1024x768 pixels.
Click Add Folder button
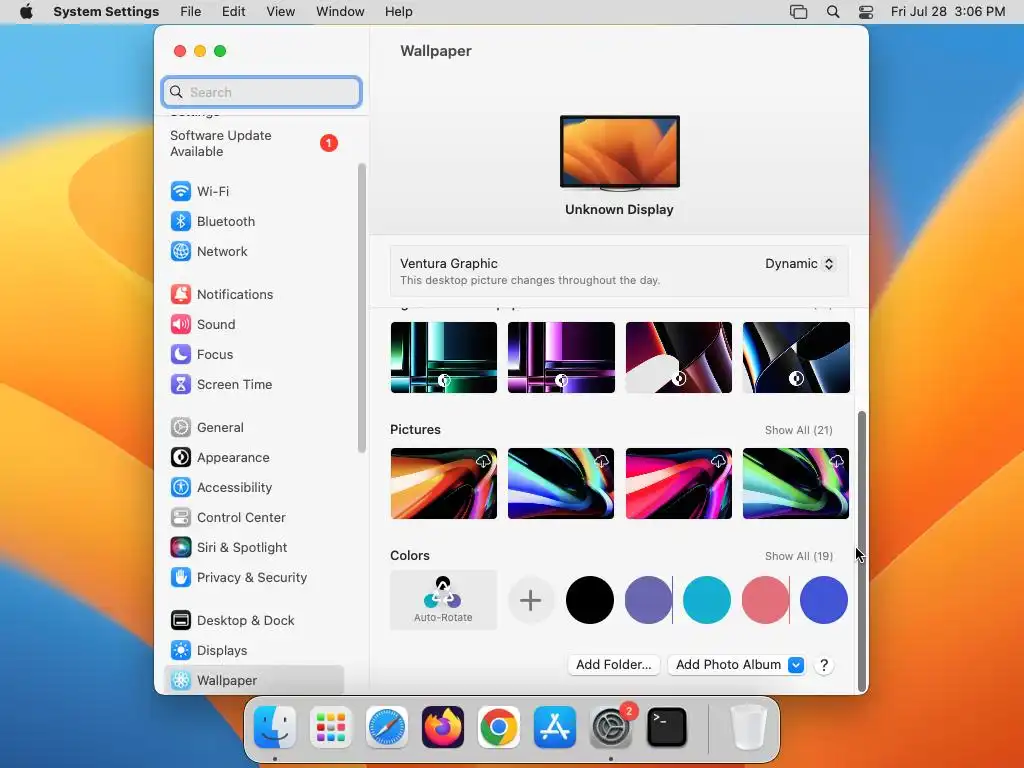pyautogui.click(x=614, y=665)
